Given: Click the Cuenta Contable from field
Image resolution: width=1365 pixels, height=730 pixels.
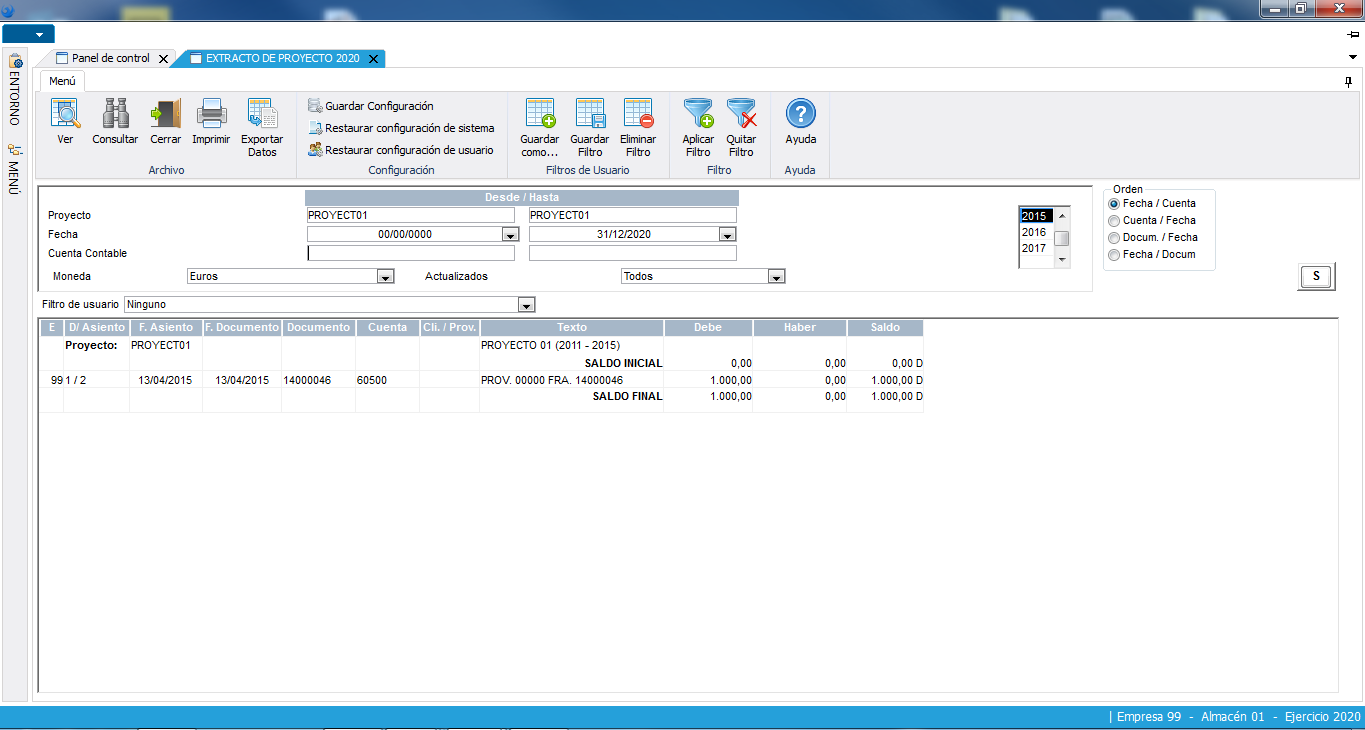Looking at the screenshot, I should 410,254.
